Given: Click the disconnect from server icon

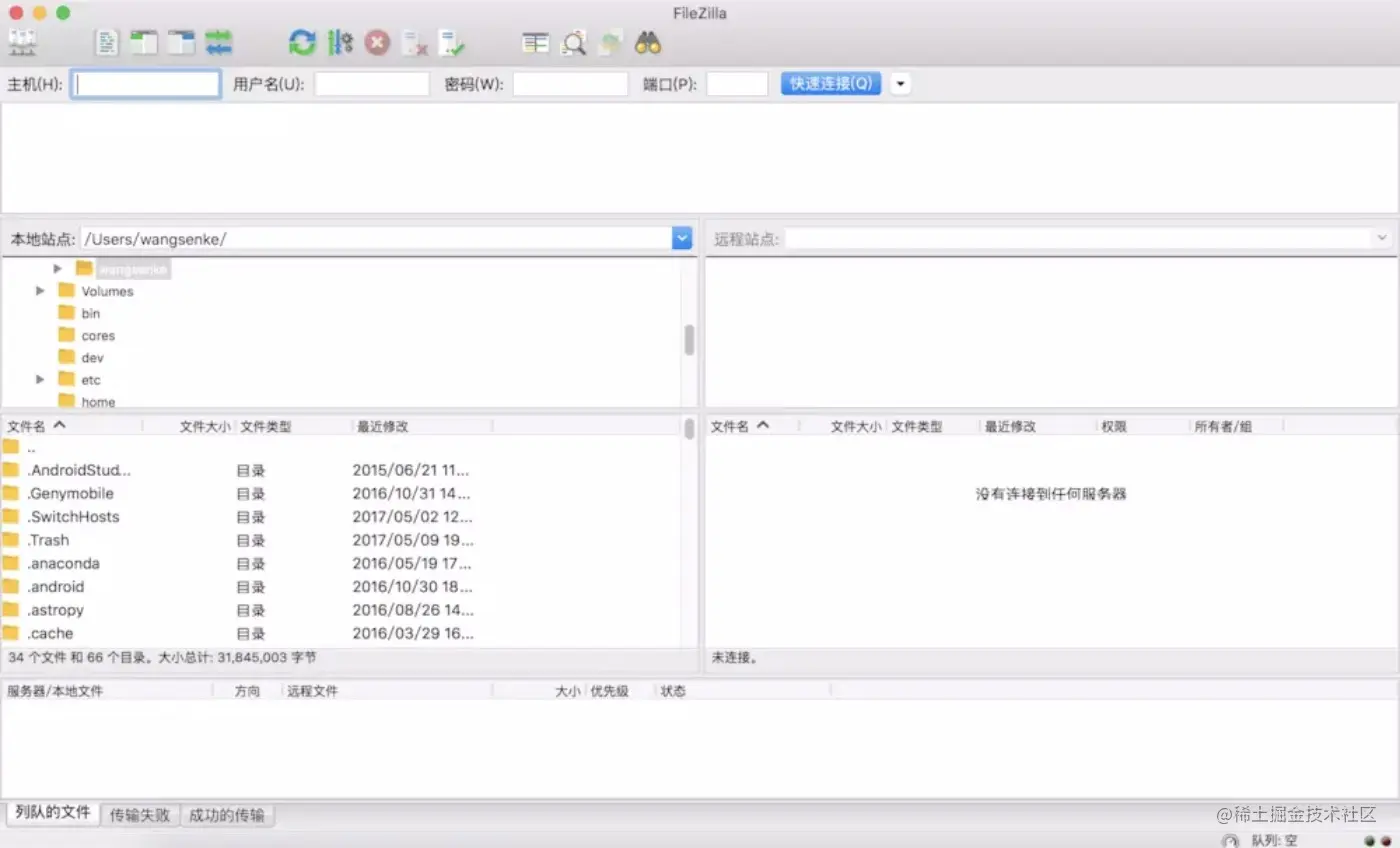Looking at the screenshot, I should tap(414, 42).
